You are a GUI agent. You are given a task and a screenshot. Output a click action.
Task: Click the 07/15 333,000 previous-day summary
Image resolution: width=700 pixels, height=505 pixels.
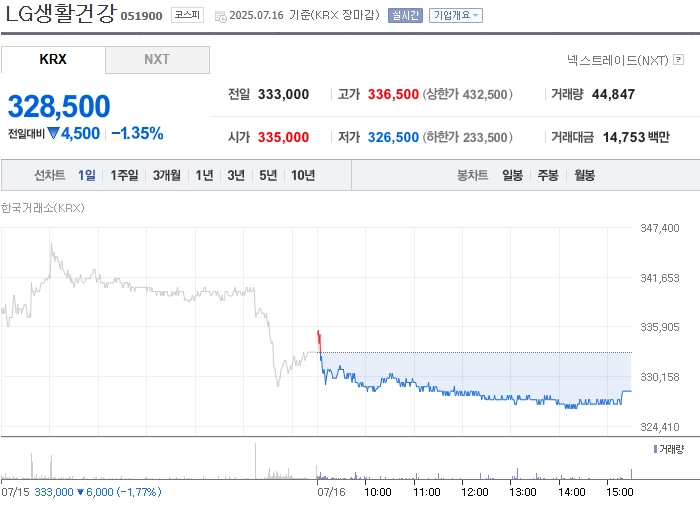point(81,492)
